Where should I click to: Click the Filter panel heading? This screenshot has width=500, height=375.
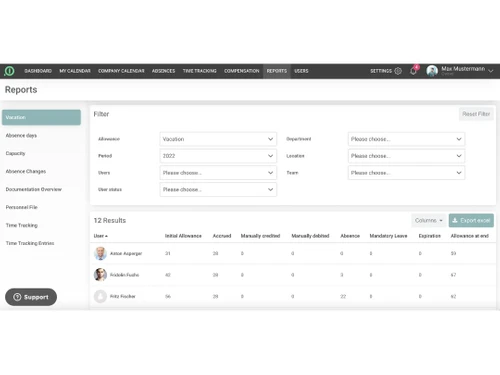pyautogui.click(x=101, y=114)
